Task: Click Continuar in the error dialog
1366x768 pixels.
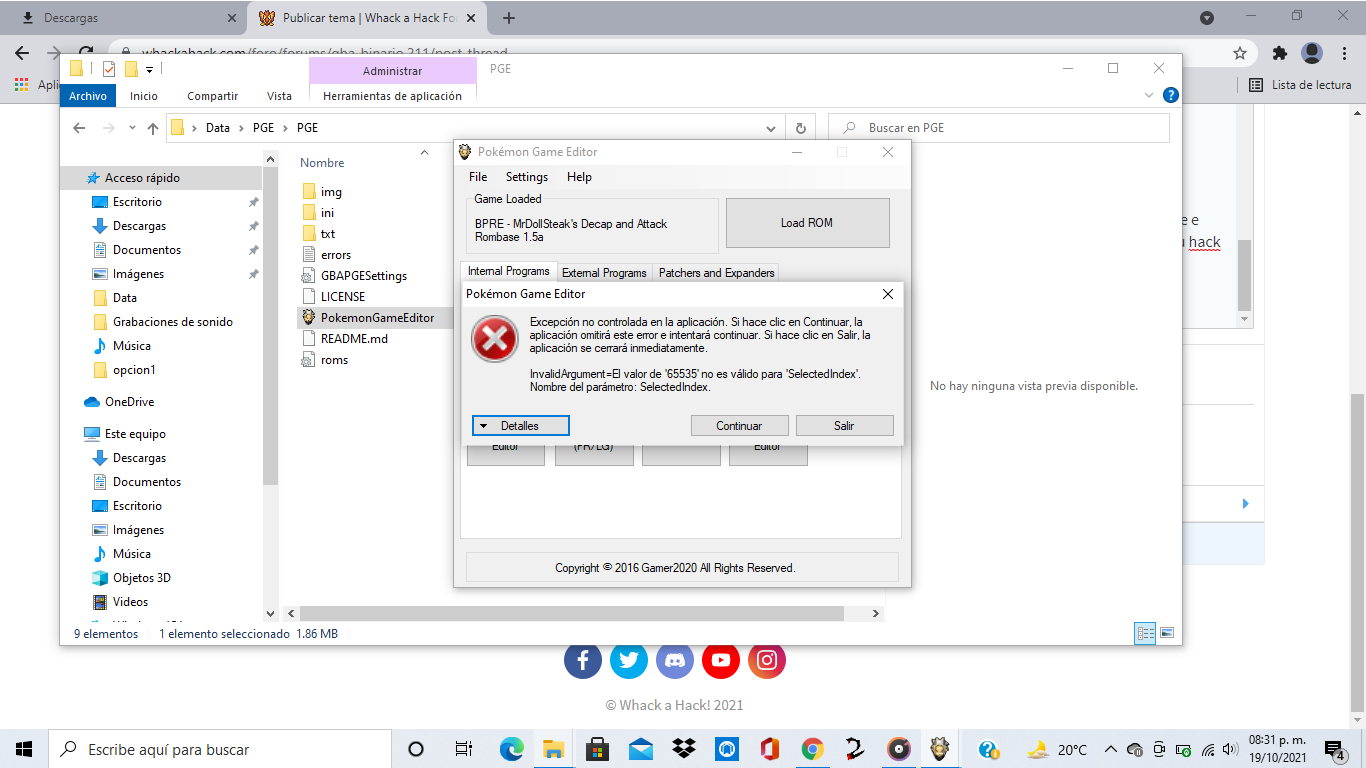Action: click(x=739, y=426)
